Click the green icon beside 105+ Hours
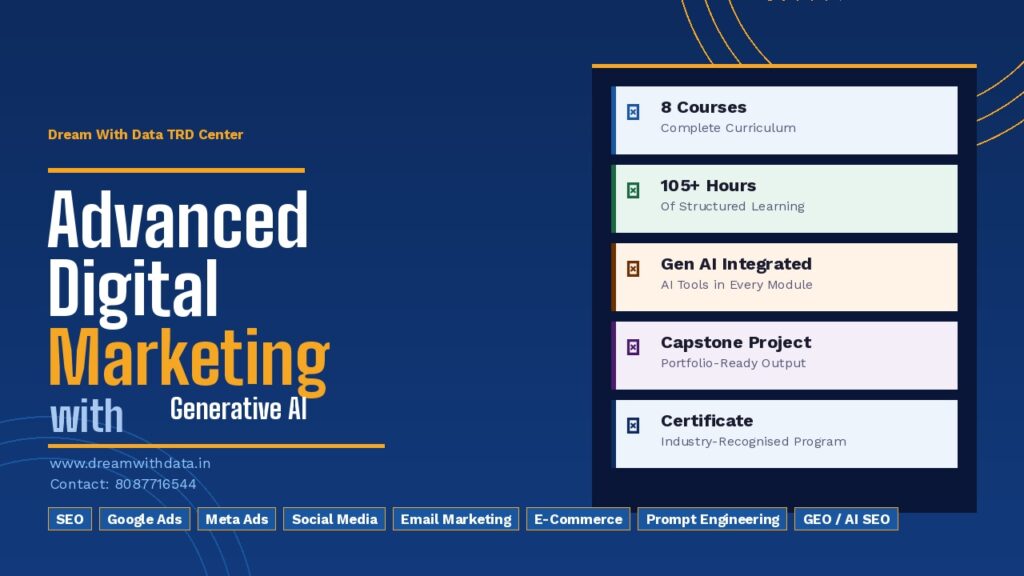This screenshot has width=1024, height=576. coord(633,191)
